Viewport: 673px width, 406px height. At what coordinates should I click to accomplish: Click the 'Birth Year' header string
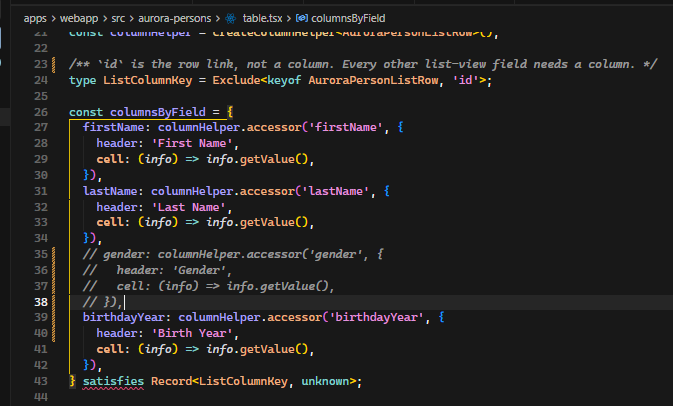[x=192, y=333]
